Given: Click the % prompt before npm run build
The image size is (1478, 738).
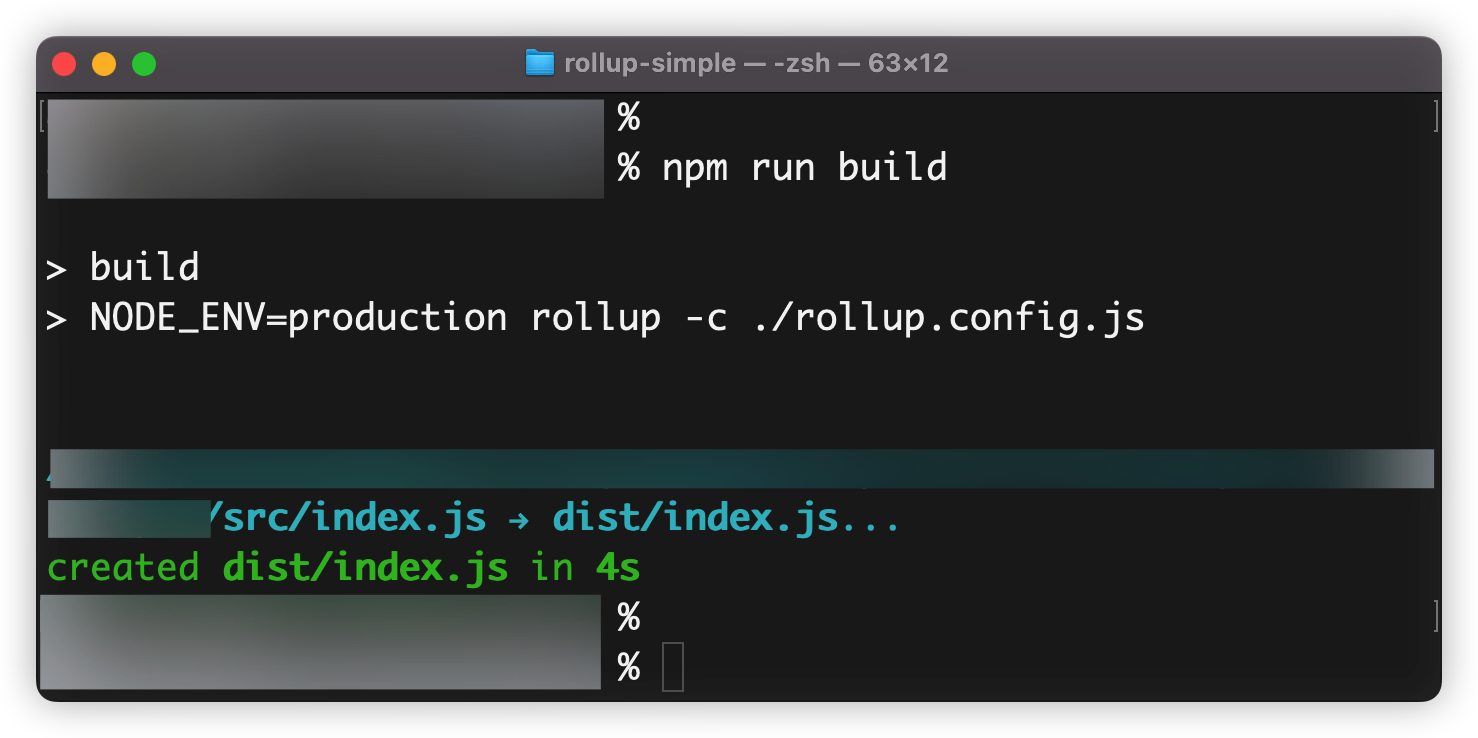Looking at the screenshot, I should click(628, 167).
